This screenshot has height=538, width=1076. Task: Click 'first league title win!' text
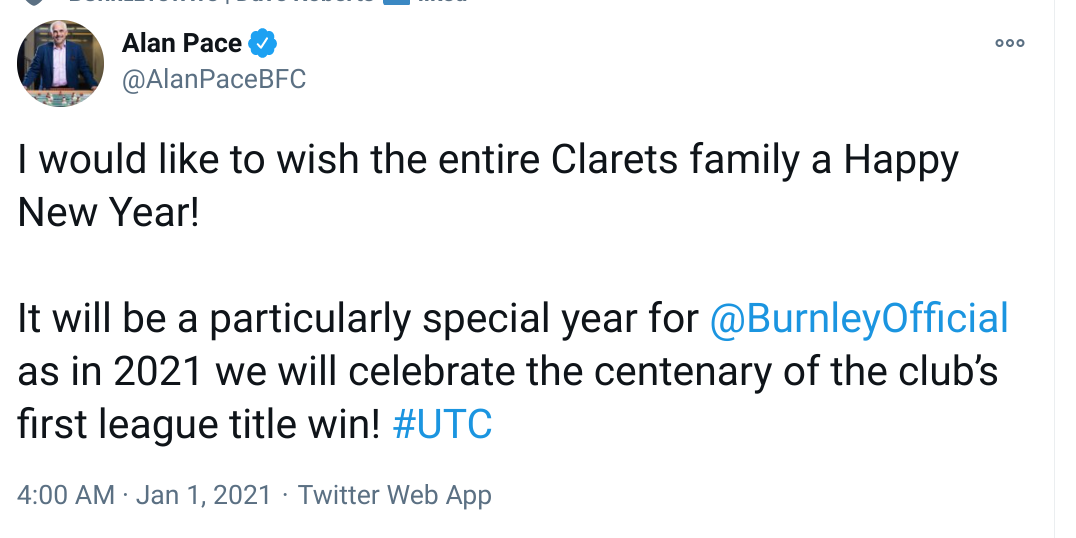coord(198,425)
